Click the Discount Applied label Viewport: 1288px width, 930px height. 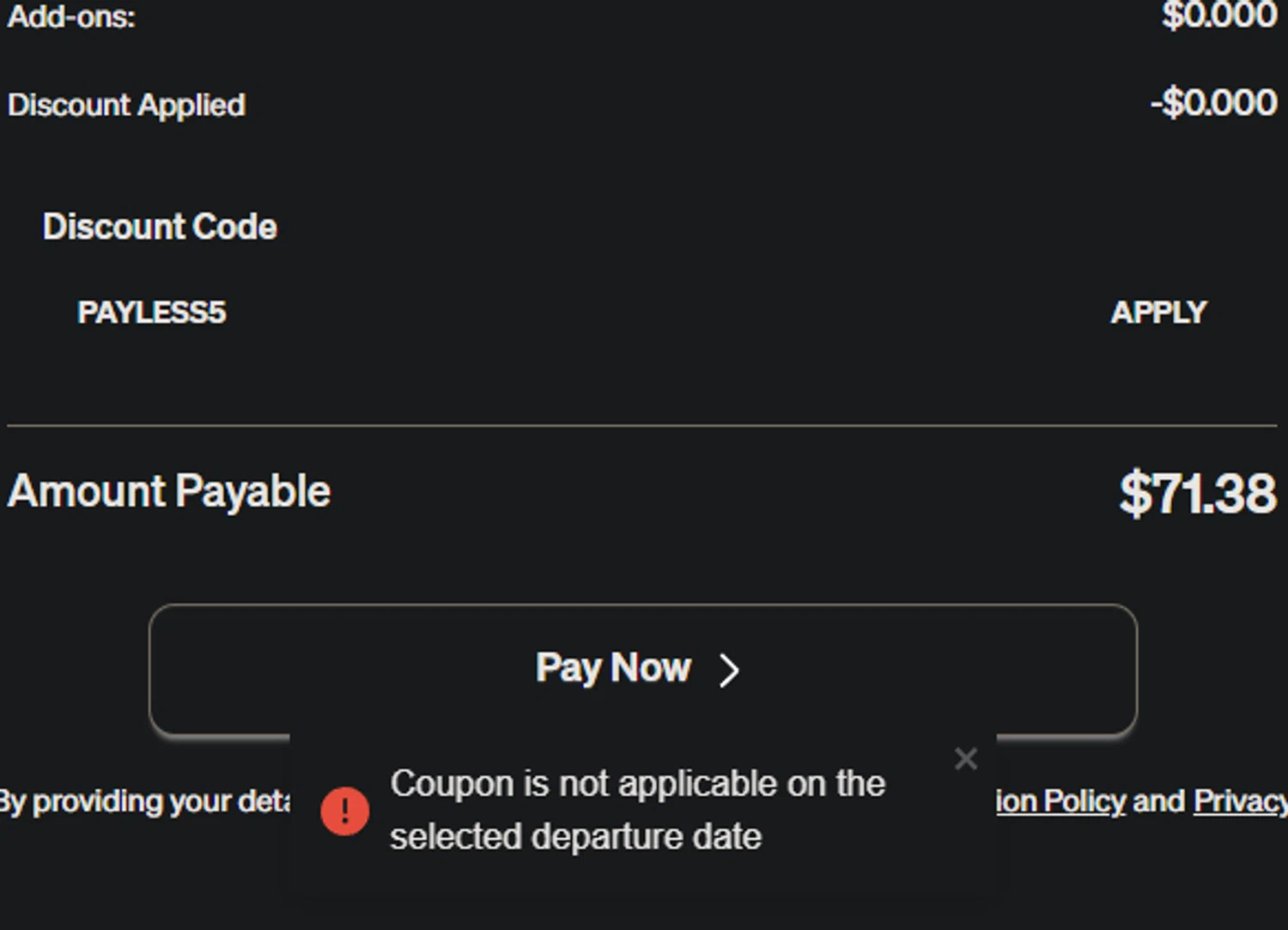(126, 105)
